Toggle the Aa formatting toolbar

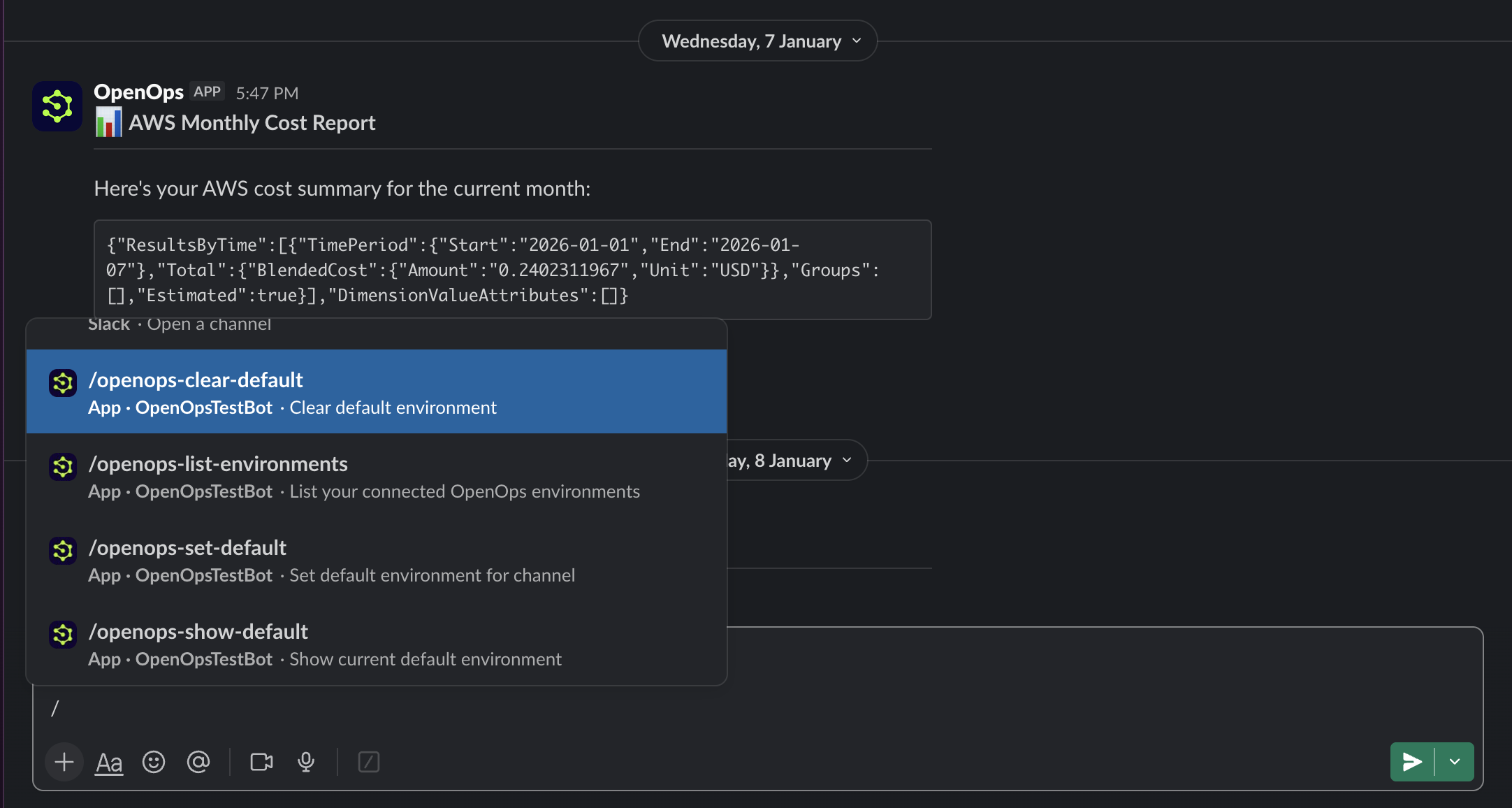[109, 762]
